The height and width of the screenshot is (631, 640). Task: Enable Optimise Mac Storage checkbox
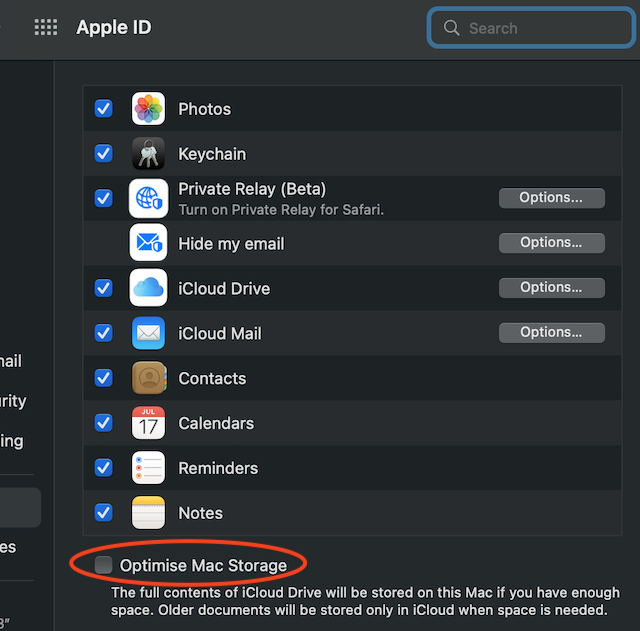(103, 565)
